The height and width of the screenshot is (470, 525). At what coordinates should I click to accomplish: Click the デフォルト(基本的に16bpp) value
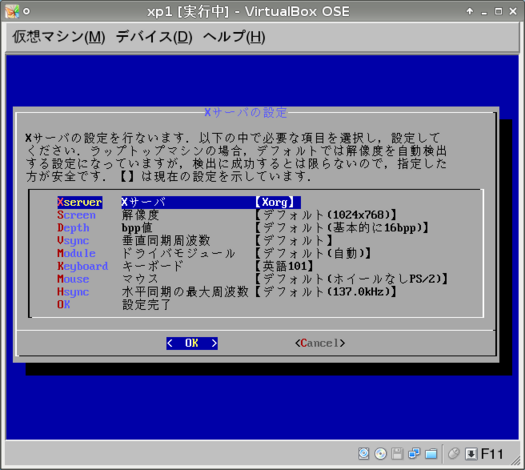[342, 228]
